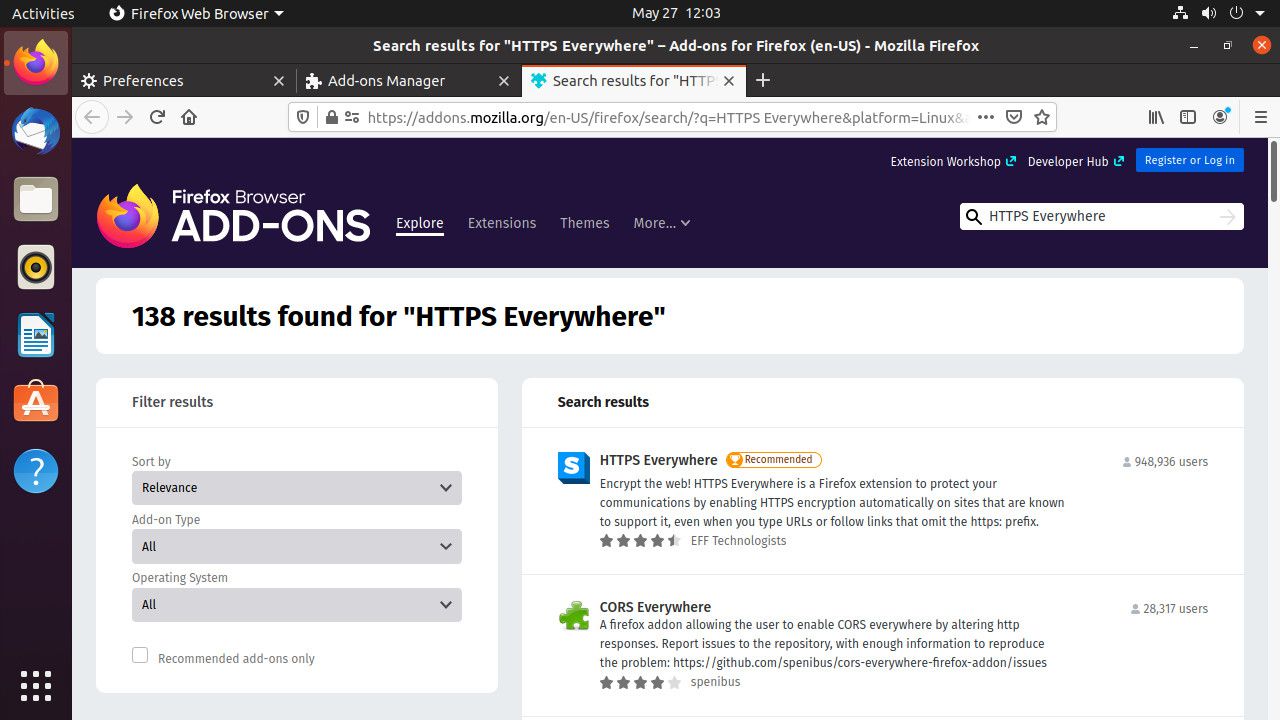
Task: Open the page actions three-dot menu
Action: tap(985, 117)
